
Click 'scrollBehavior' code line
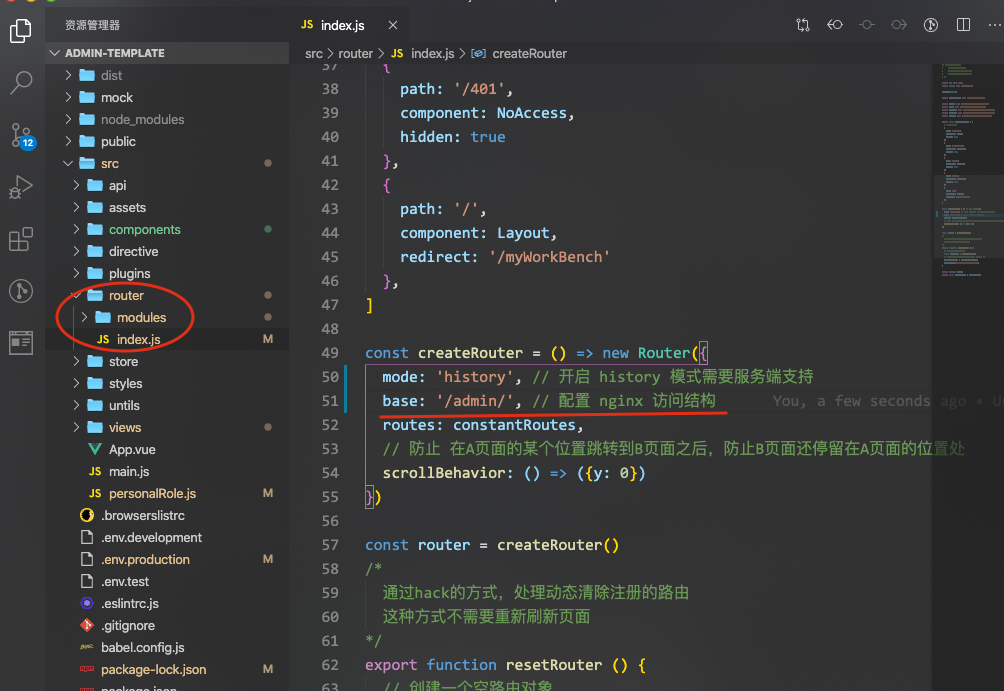pos(514,473)
